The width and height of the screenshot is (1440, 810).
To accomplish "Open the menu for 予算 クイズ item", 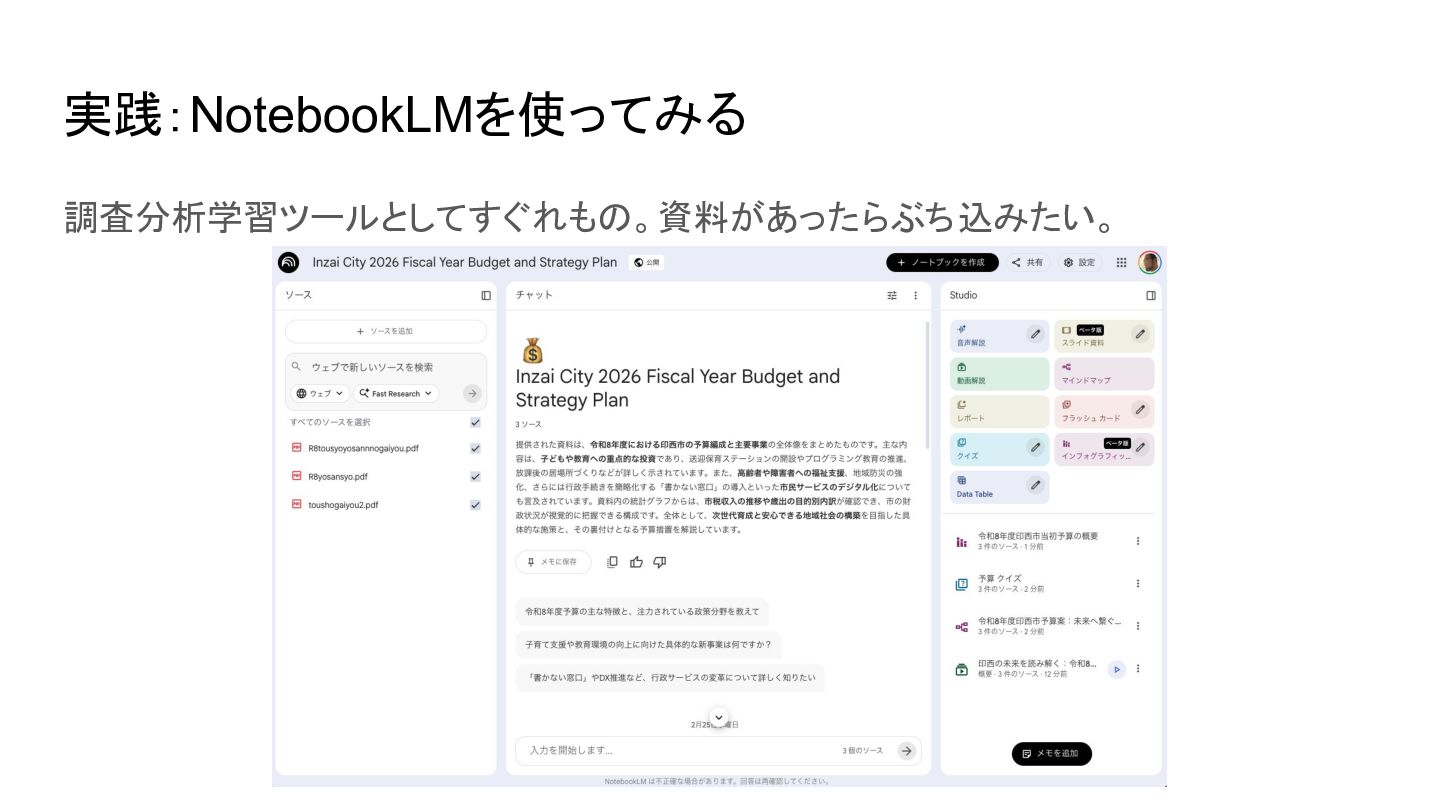I will tap(1137, 583).
